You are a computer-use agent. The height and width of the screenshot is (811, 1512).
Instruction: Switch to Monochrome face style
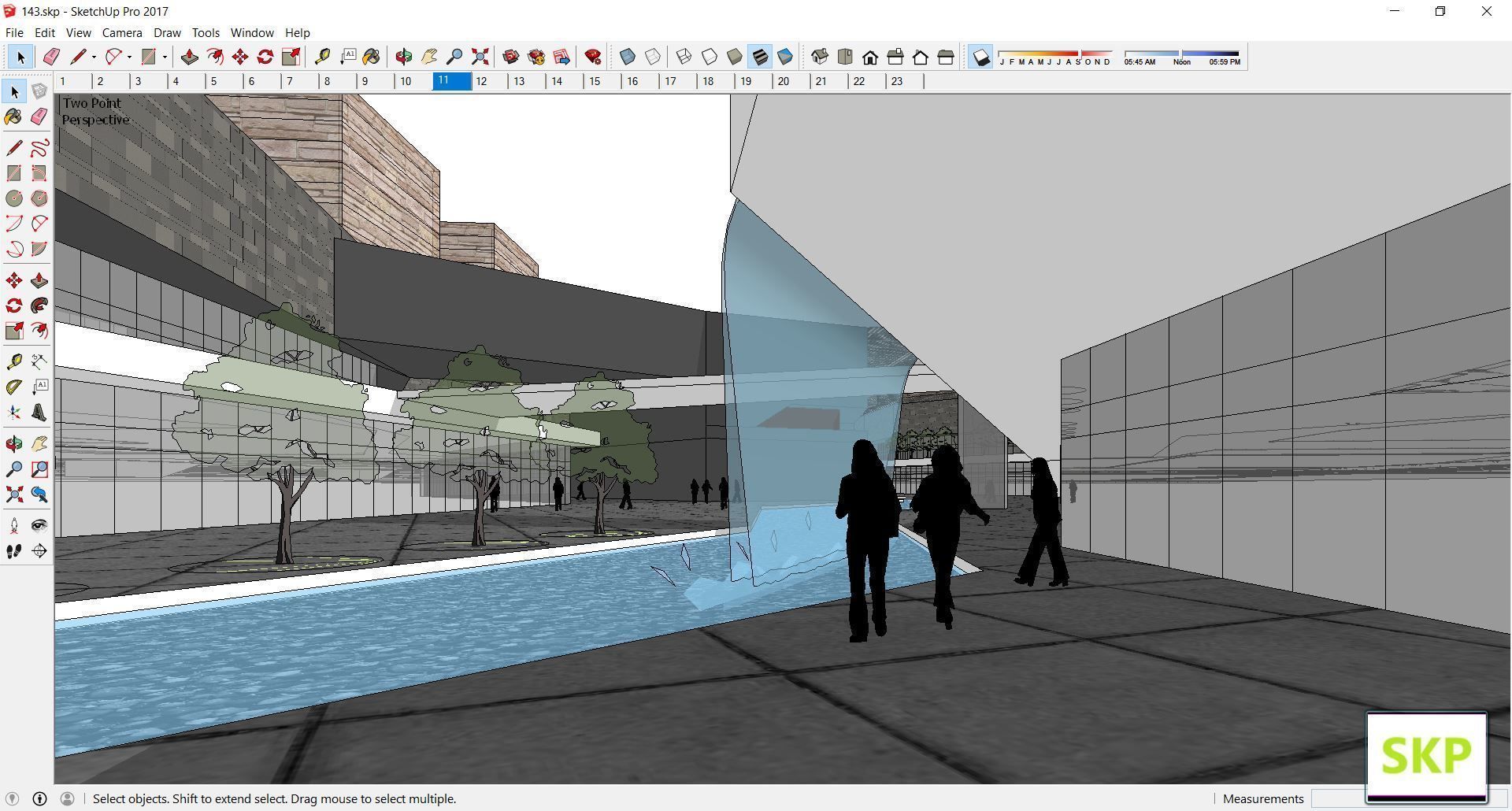click(785, 57)
